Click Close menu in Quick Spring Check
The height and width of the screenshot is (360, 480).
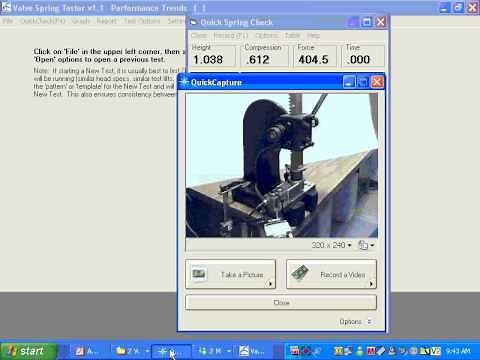[x=199, y=35]
